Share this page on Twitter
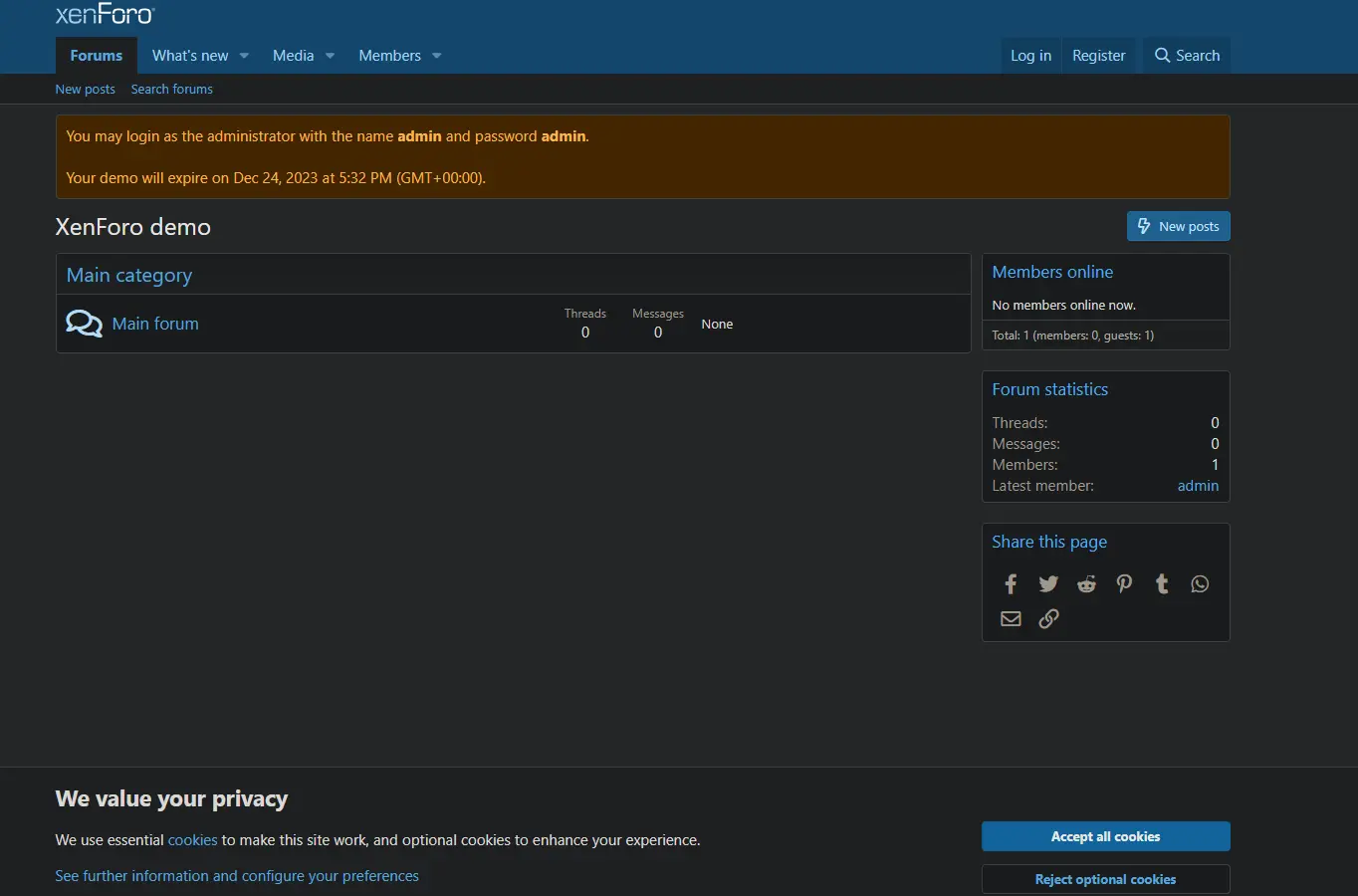Viewport: 1358px width, 896px height. 1048,584
